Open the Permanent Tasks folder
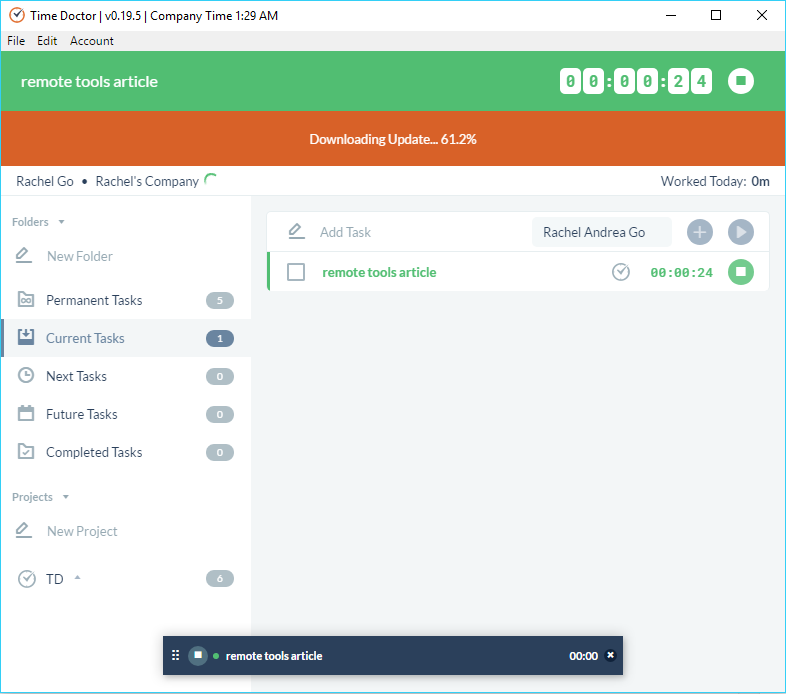 (126, 300)
